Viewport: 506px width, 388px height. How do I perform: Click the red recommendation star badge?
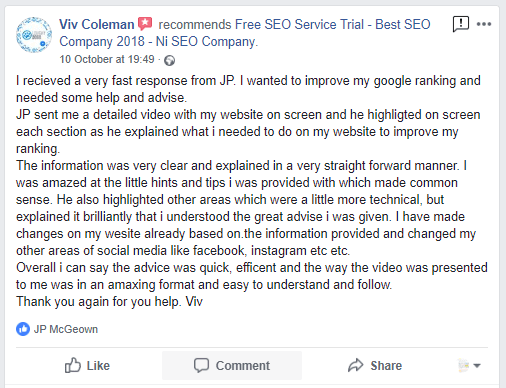click(x=145, y=24)
